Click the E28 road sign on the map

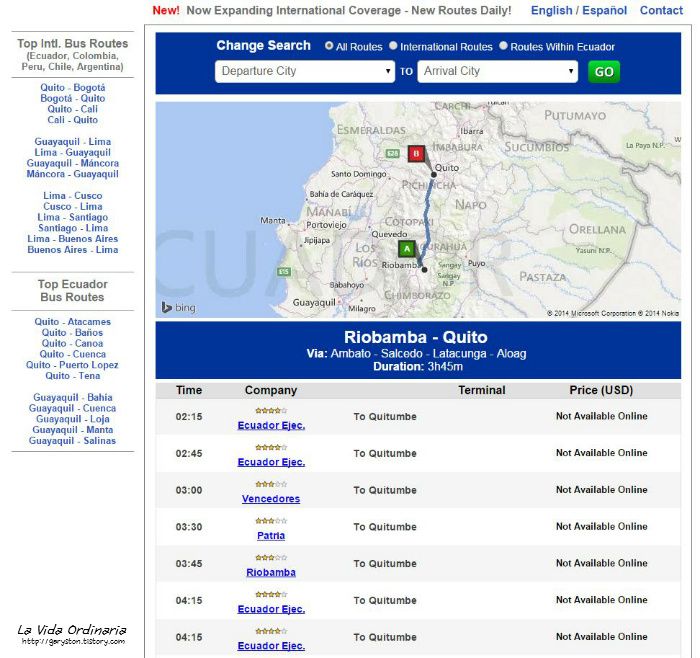pyautogui.click(x=392, y=153)
